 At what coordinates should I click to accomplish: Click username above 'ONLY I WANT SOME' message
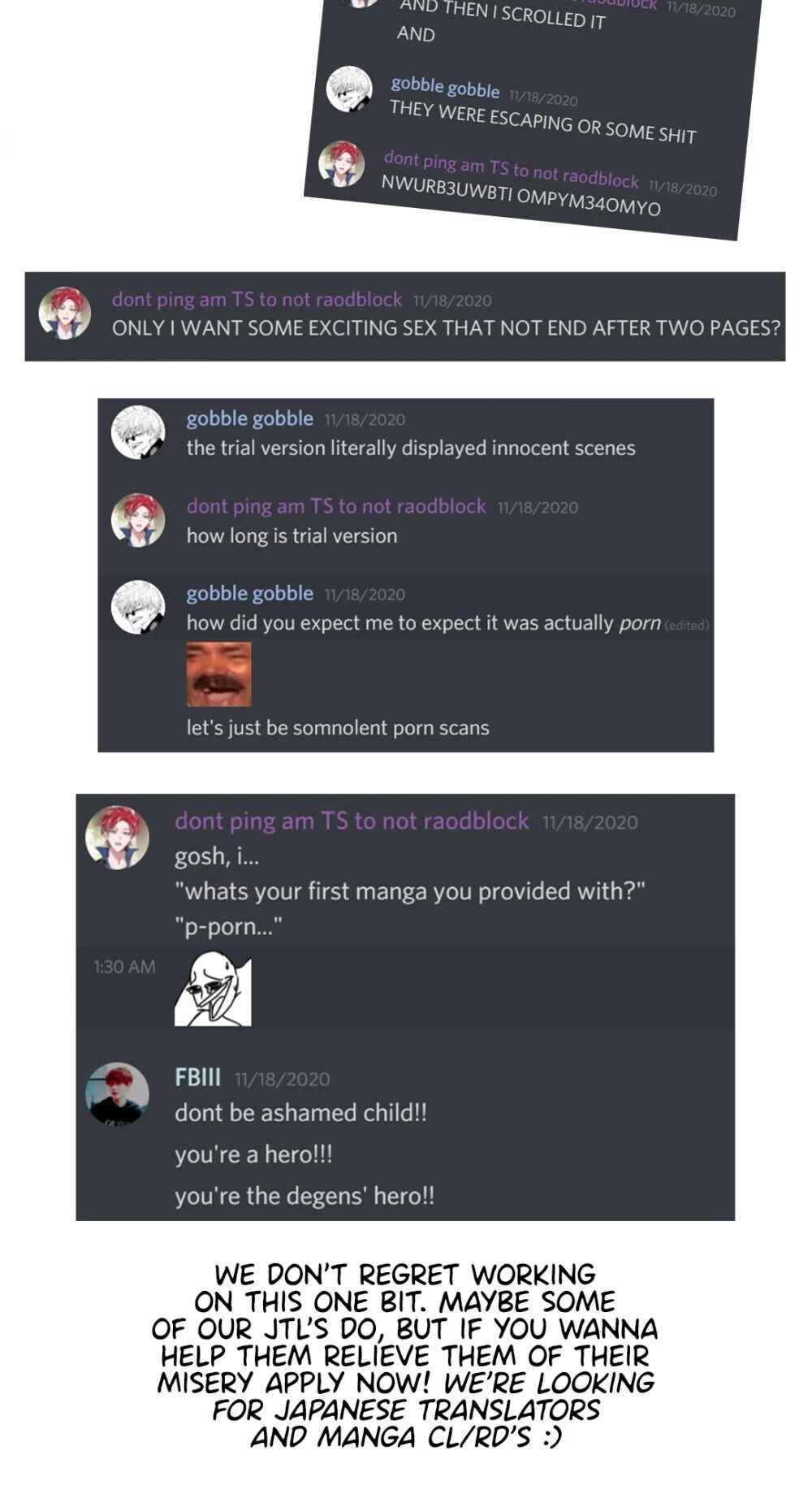click(257, 300)
